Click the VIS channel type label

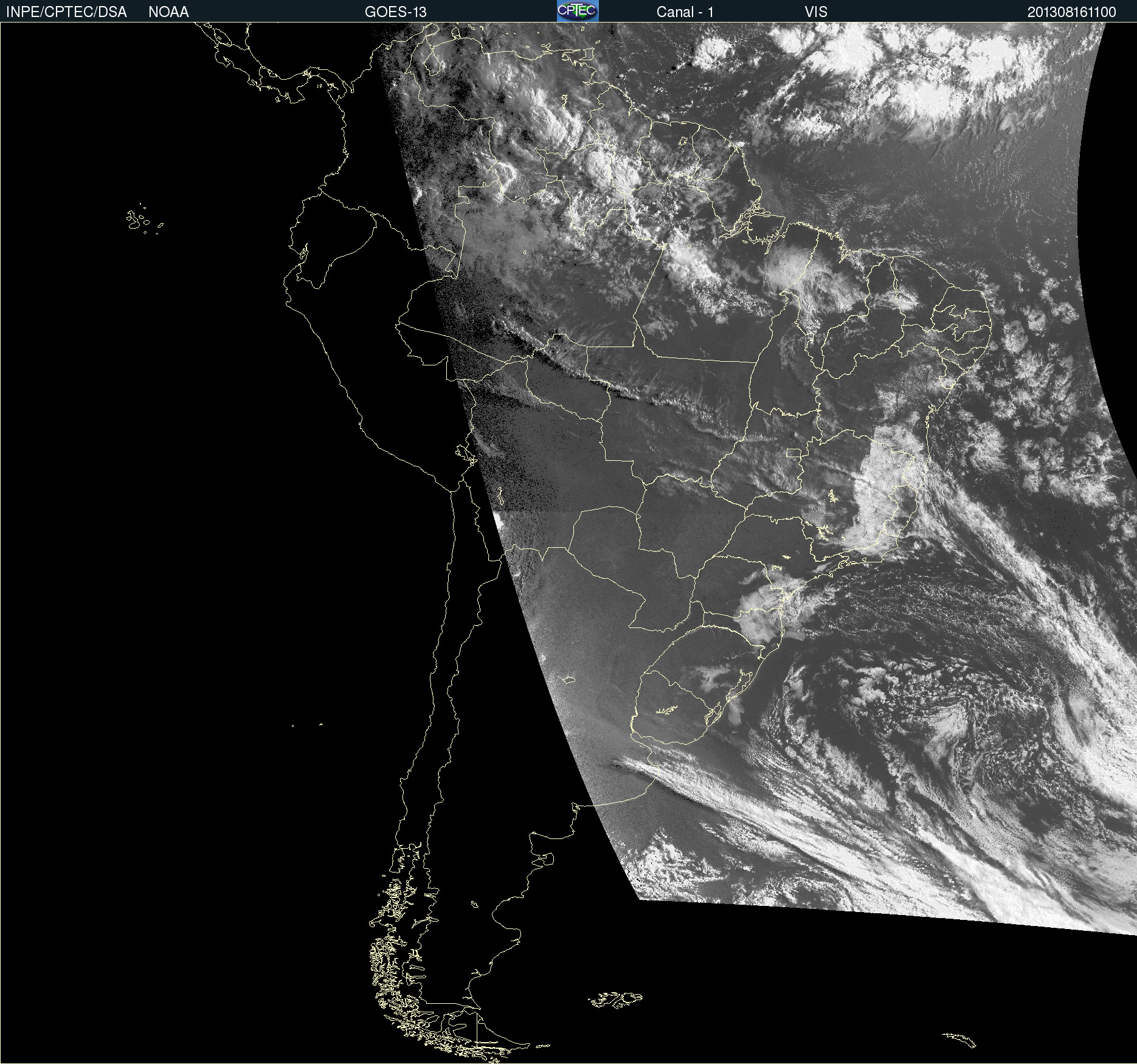click(x=816, y=12)
